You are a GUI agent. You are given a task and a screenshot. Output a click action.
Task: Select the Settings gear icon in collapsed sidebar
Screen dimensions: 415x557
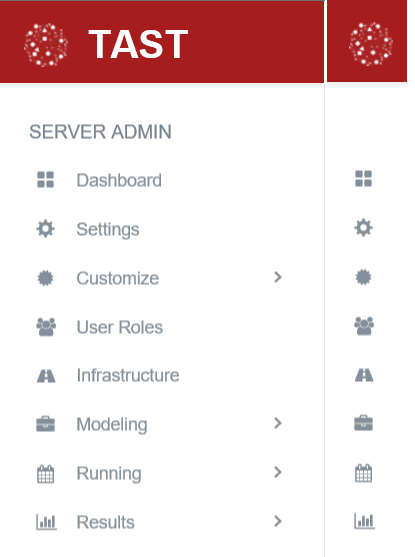click(x=363, y=228)
